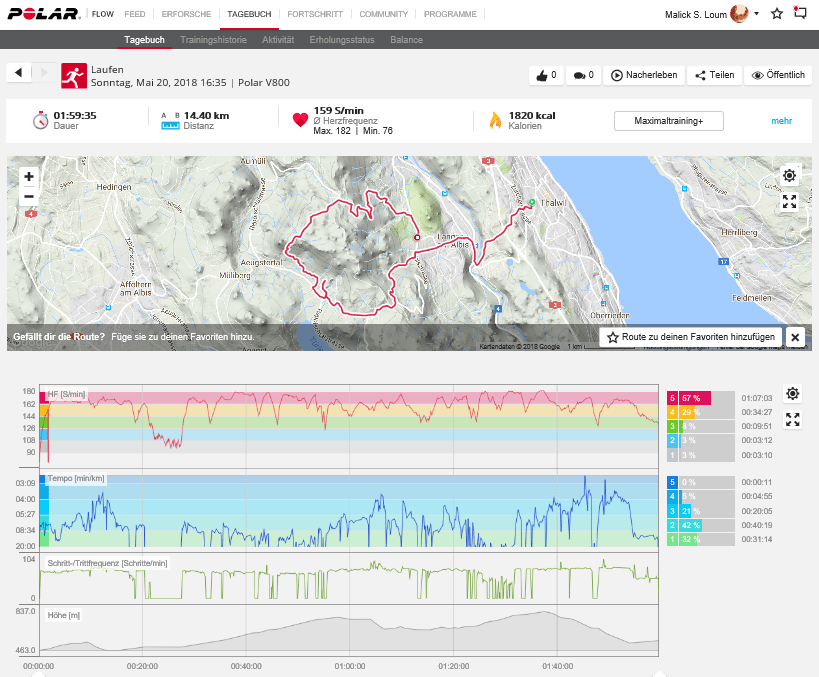Viewport: 819px width, 677px height.
Task: Zoom in on the route map
Action: (29, 176)
